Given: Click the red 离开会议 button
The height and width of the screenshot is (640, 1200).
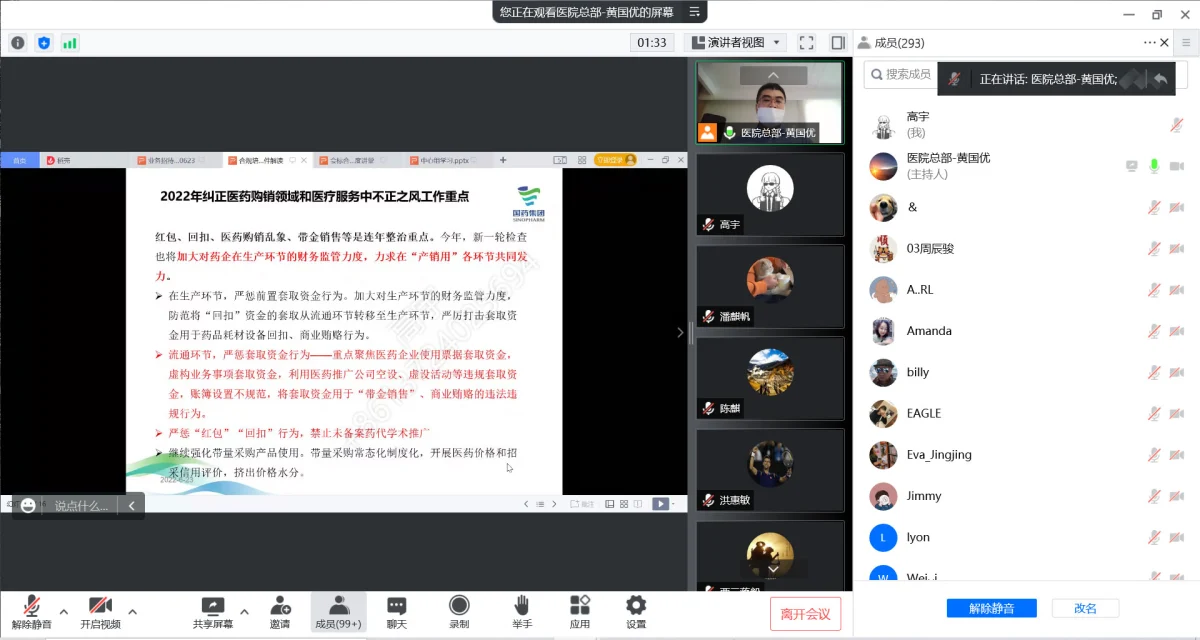Looking at the screenshot, I should click(x=806, y=613).
